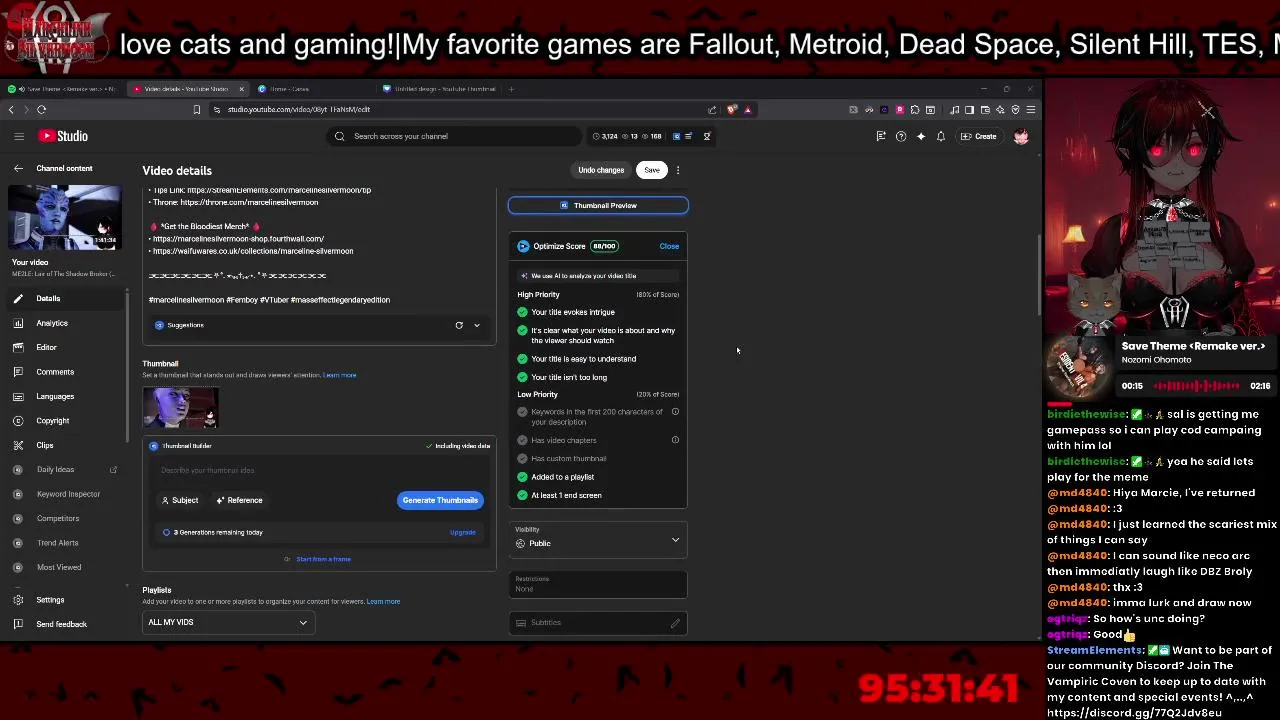
Task: Click the YouTube Studio logo
Action: pyautogui.click(x=64, y=136)
